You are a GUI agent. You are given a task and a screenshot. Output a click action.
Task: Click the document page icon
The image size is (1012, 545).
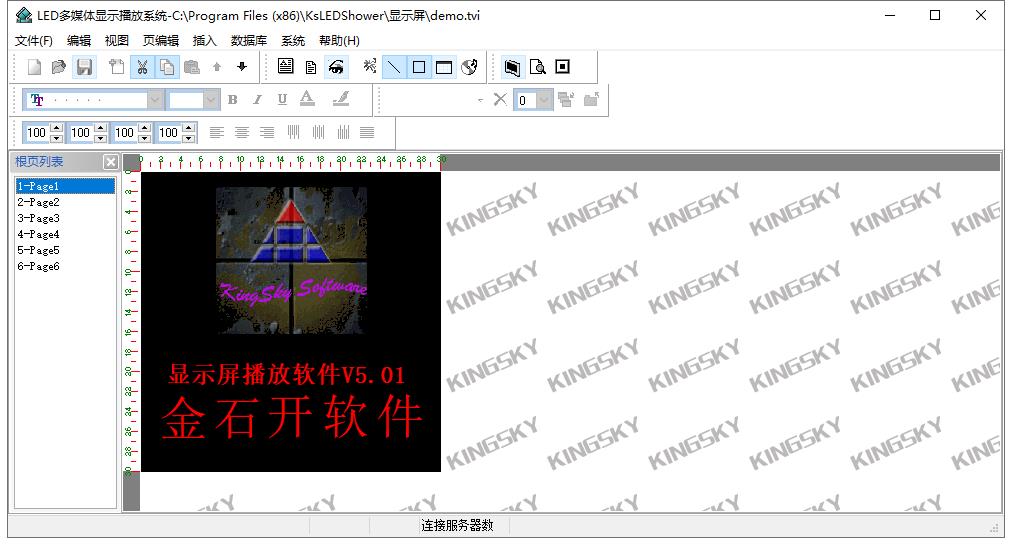pos(310,67)
